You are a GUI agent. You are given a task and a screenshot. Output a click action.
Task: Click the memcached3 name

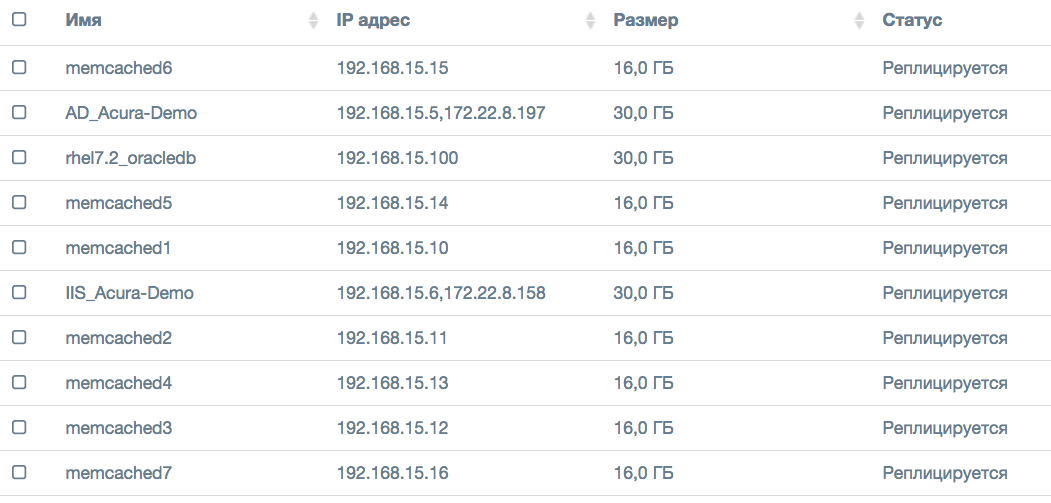(119, 428)
